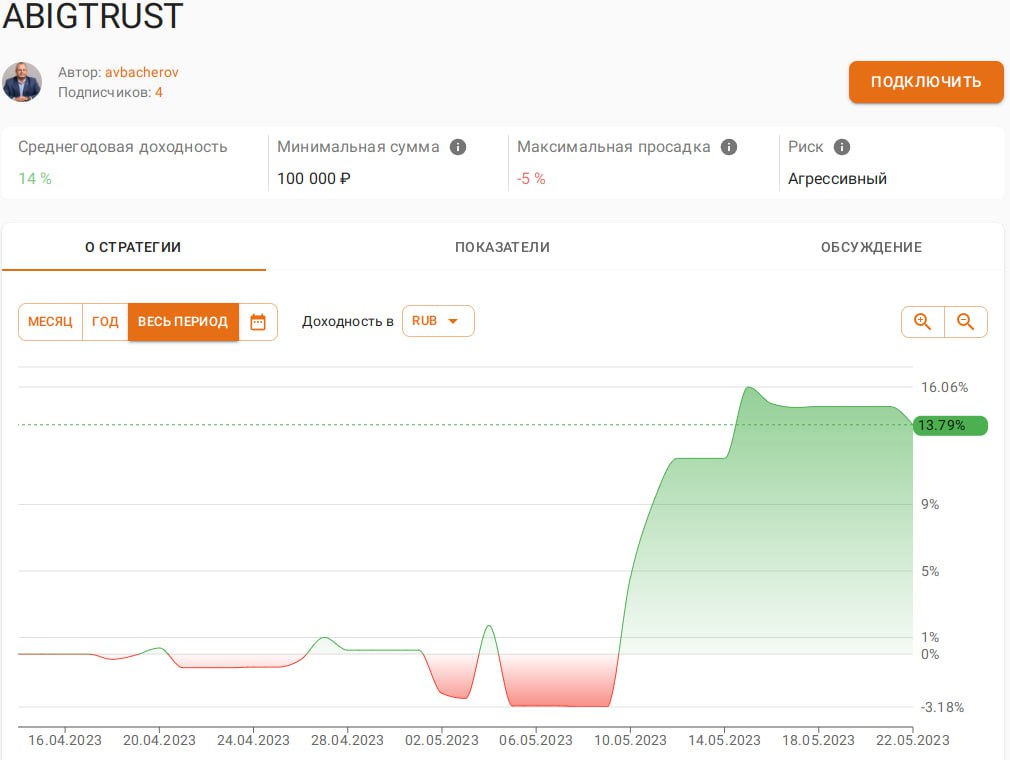Click the ПОДКЛЮЧИТЬ button
The height and width of the screenshot is (760, 1010).
pos(926,82)
